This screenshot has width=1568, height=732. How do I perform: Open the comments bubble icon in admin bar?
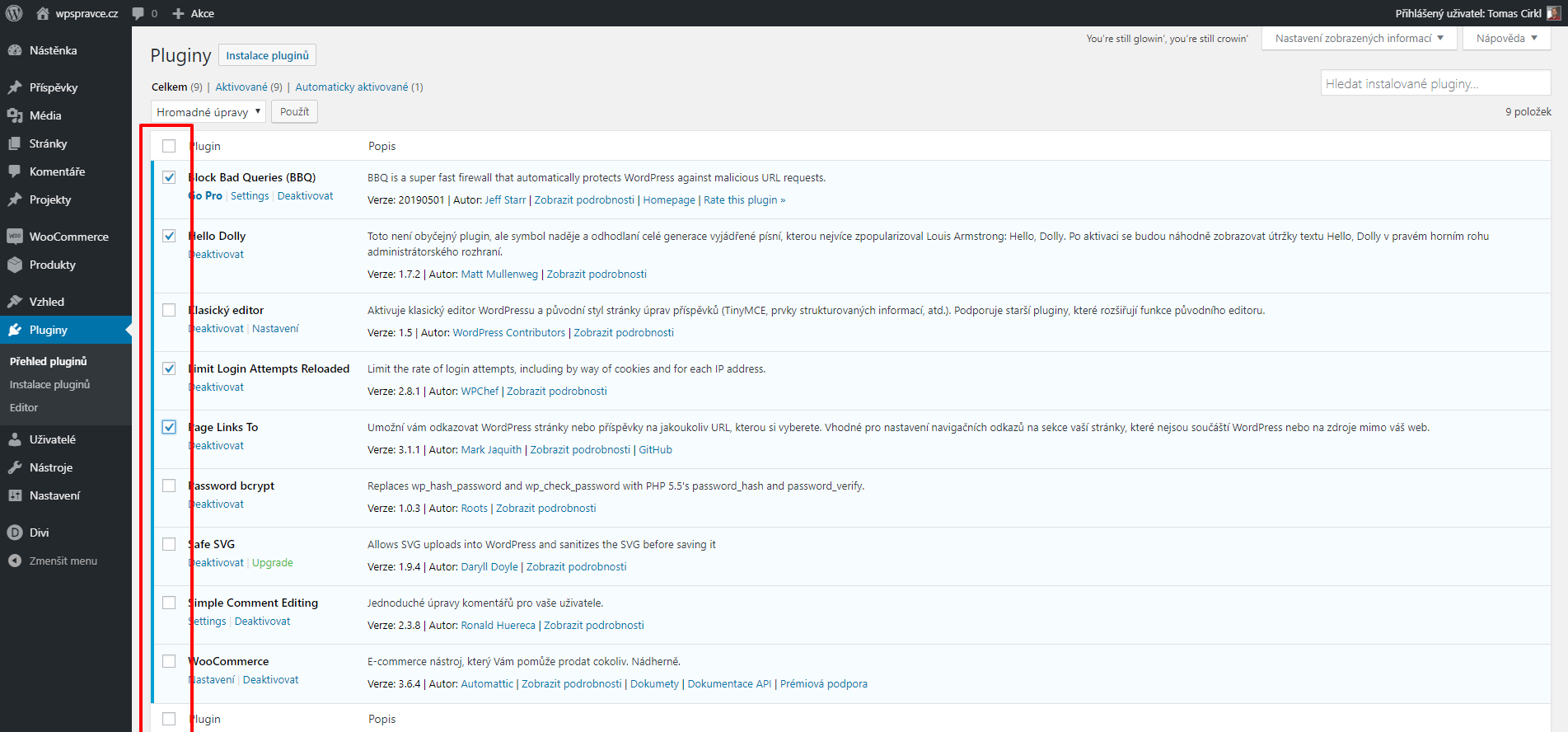tap(138, 13)
